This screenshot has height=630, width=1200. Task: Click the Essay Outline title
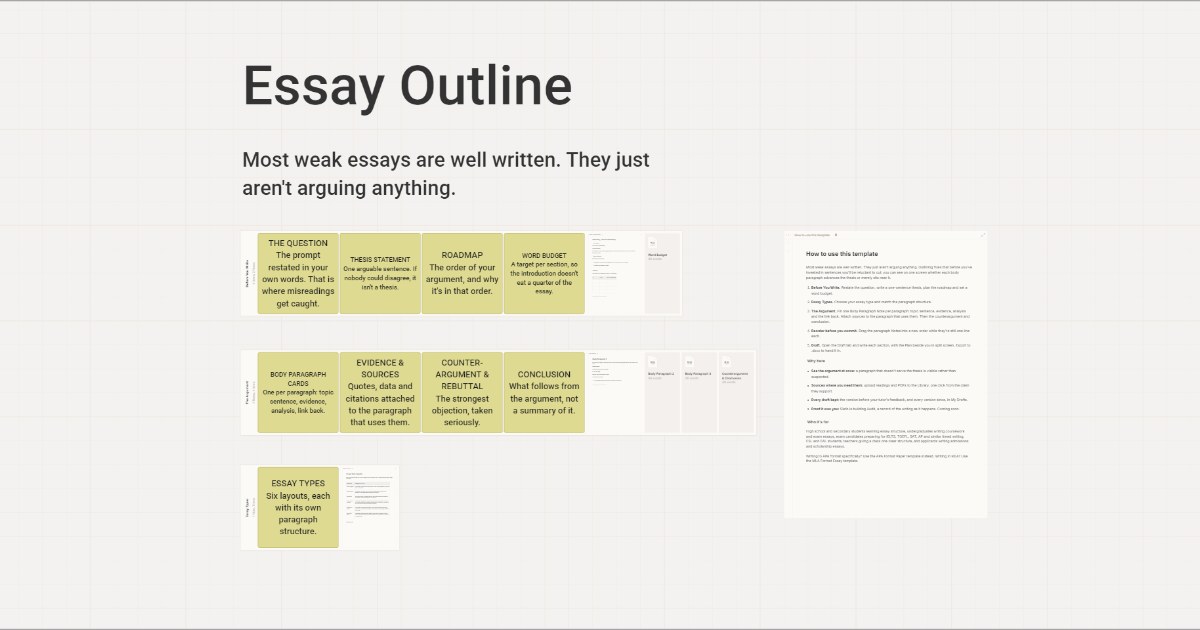(x=407, y=86)
